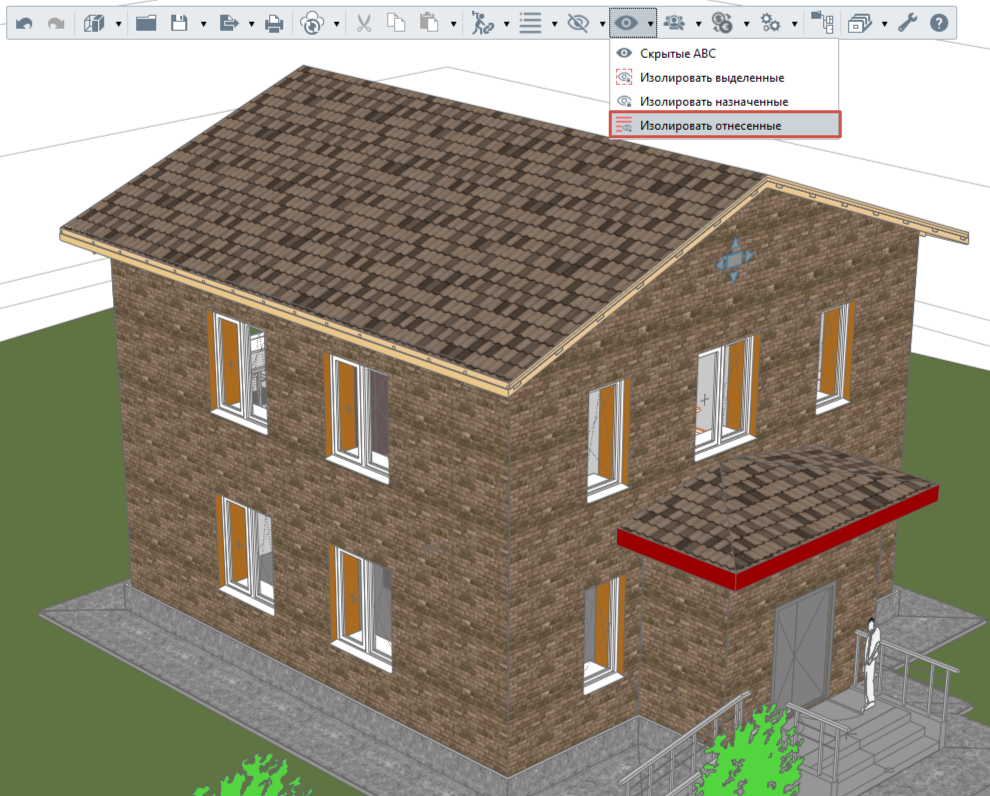Expand dropdown arrow next to list icon
This screenshot has height=796, width=990.
coord(554,25)
